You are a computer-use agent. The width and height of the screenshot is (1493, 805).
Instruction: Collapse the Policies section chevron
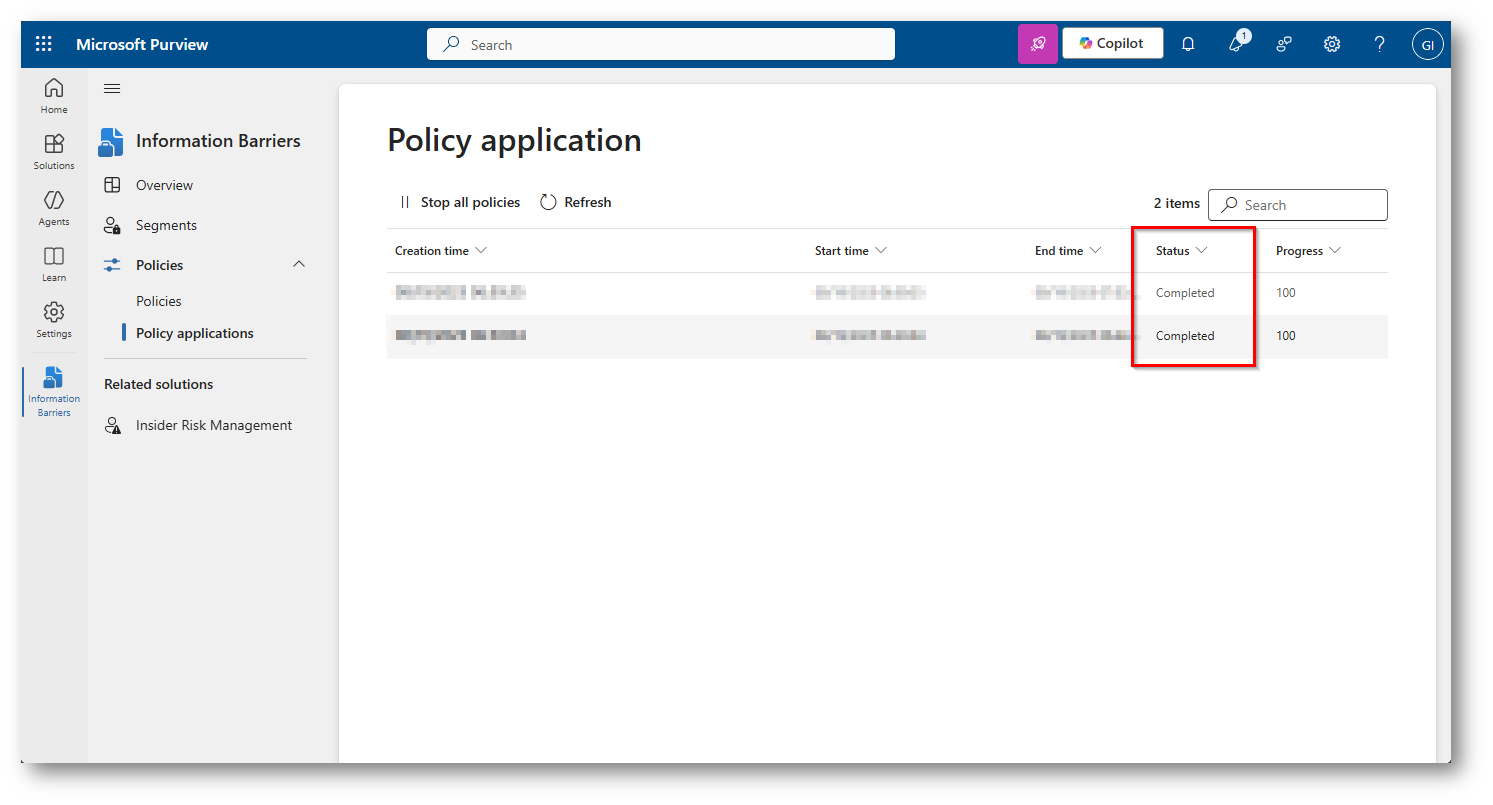(x=298, y=265)
